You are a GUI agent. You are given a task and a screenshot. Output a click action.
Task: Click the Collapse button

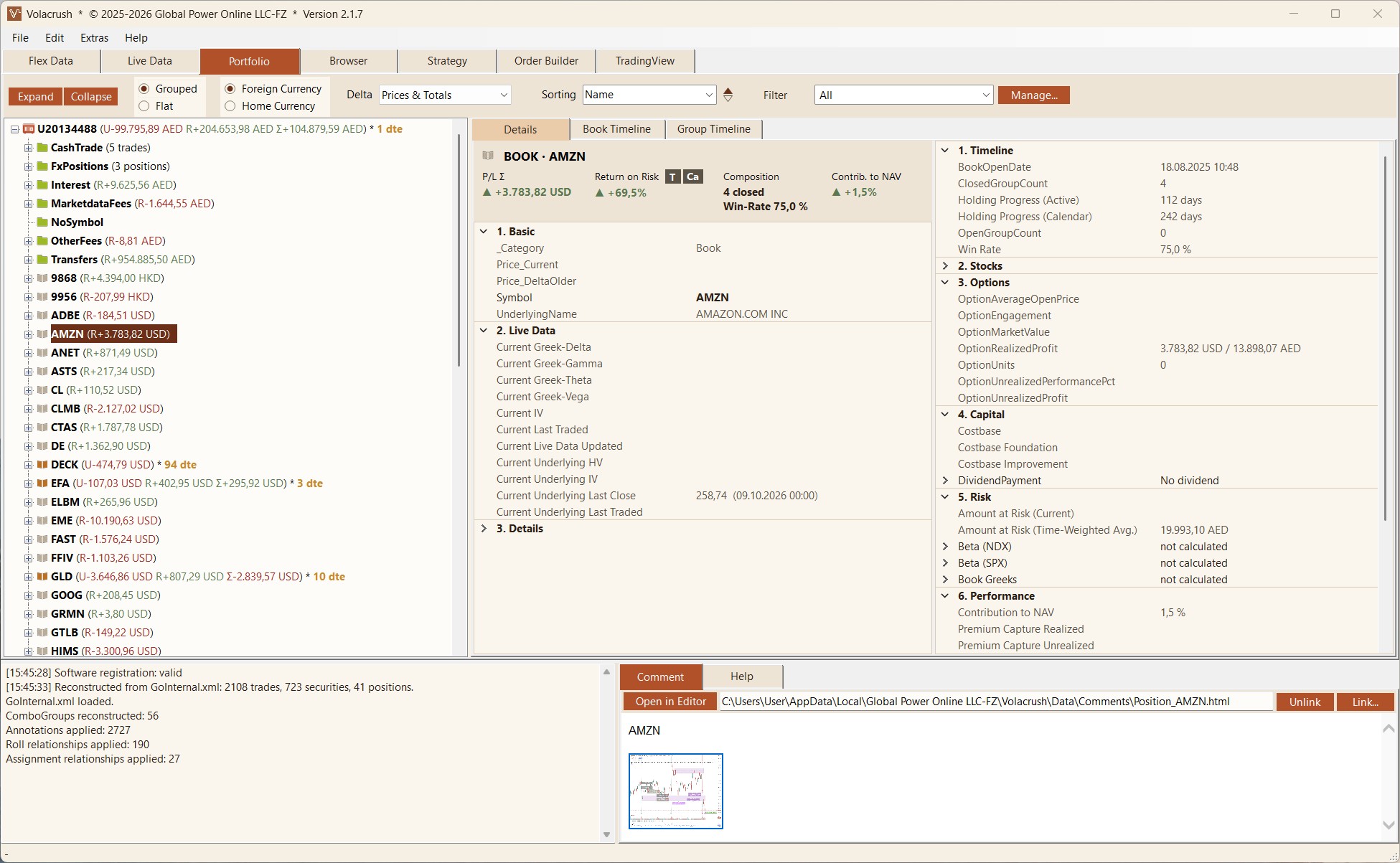coord(91,97)
